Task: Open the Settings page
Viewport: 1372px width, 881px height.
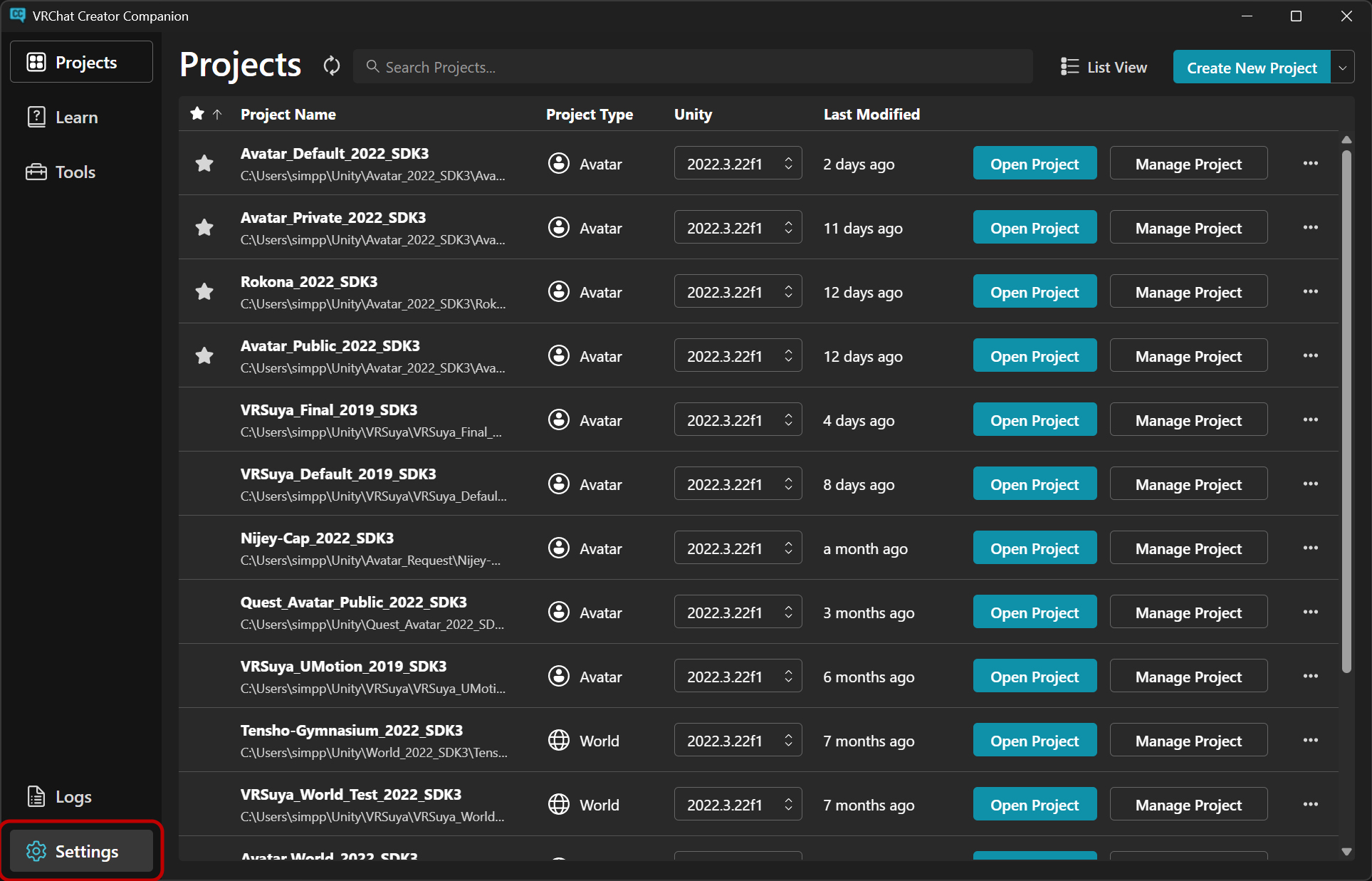Action: click(x=81, y=851)
